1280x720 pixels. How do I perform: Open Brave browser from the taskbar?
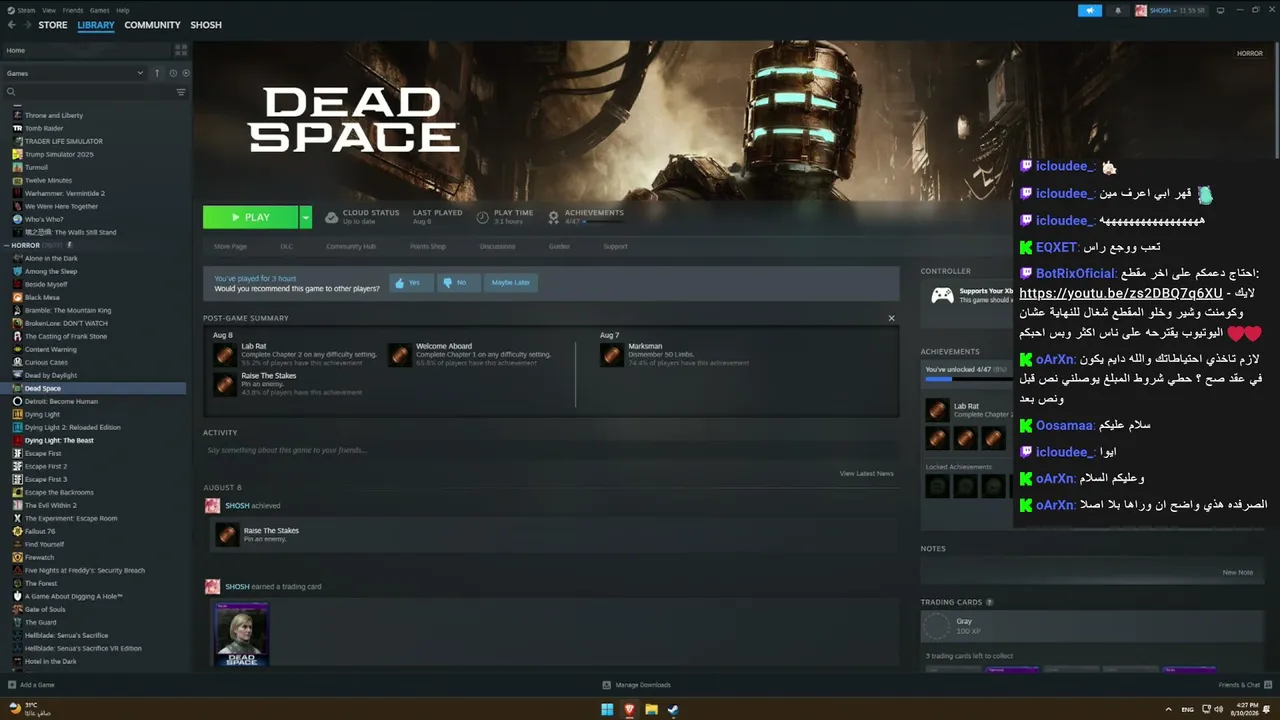[x=629, y=710]
